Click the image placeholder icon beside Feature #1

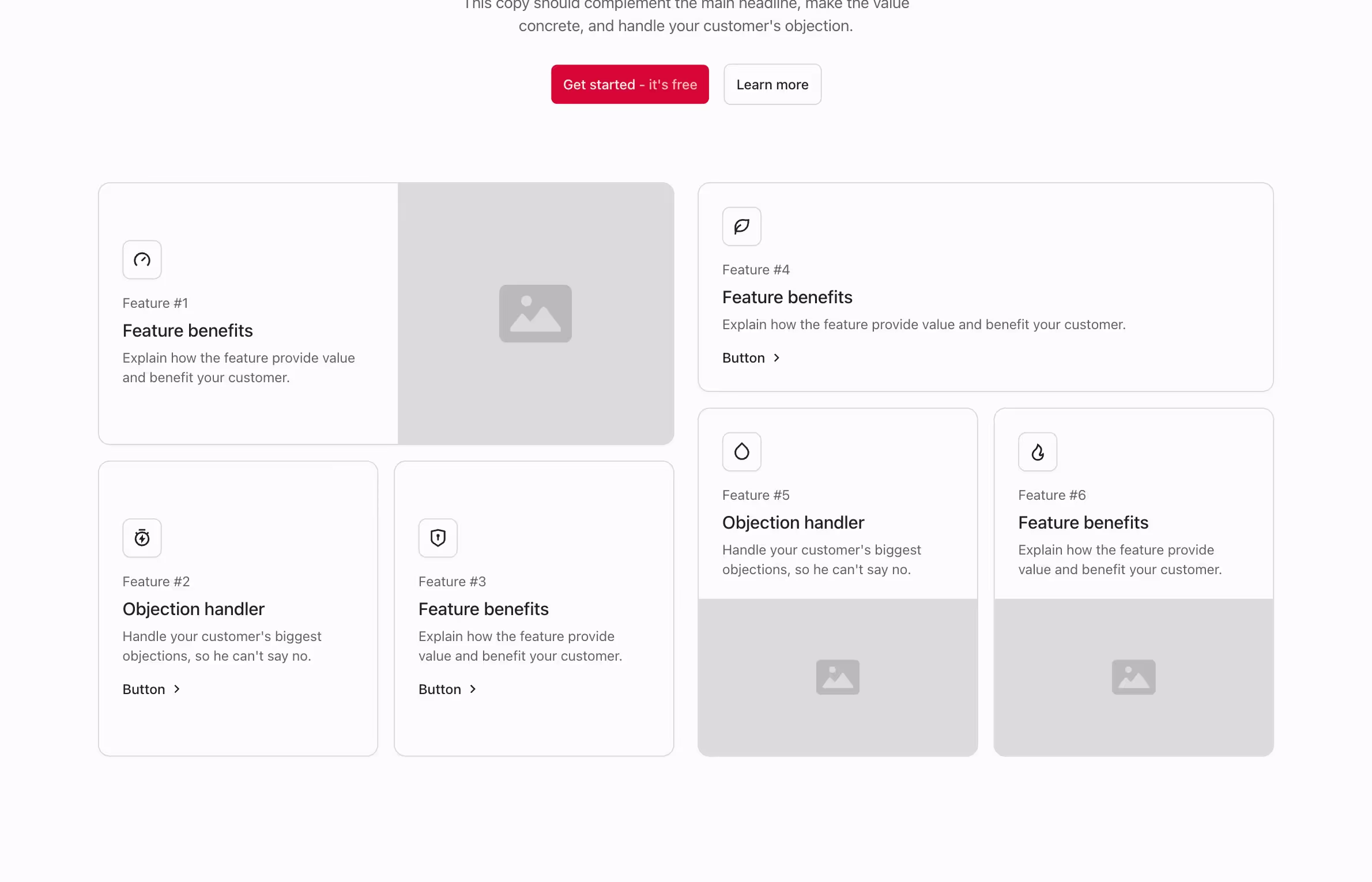535,314
